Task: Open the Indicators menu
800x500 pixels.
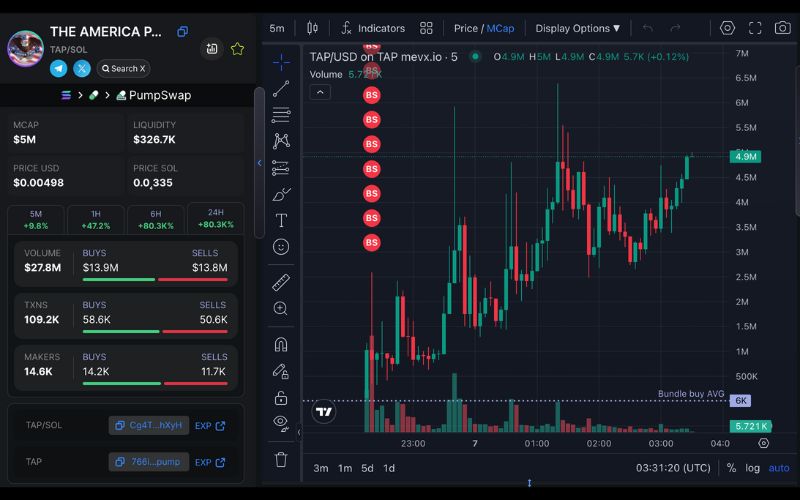Action: coord(373,28)
